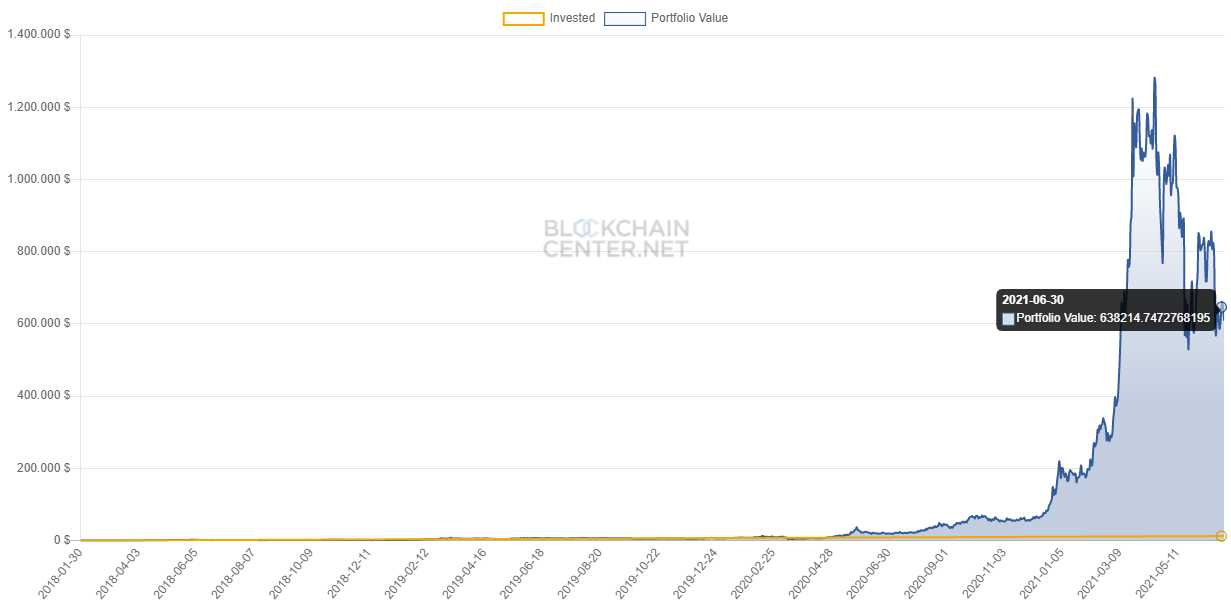Click the 2019-06-18 date axis label
The image size is (1231, 608).
(x=523, y=573)
